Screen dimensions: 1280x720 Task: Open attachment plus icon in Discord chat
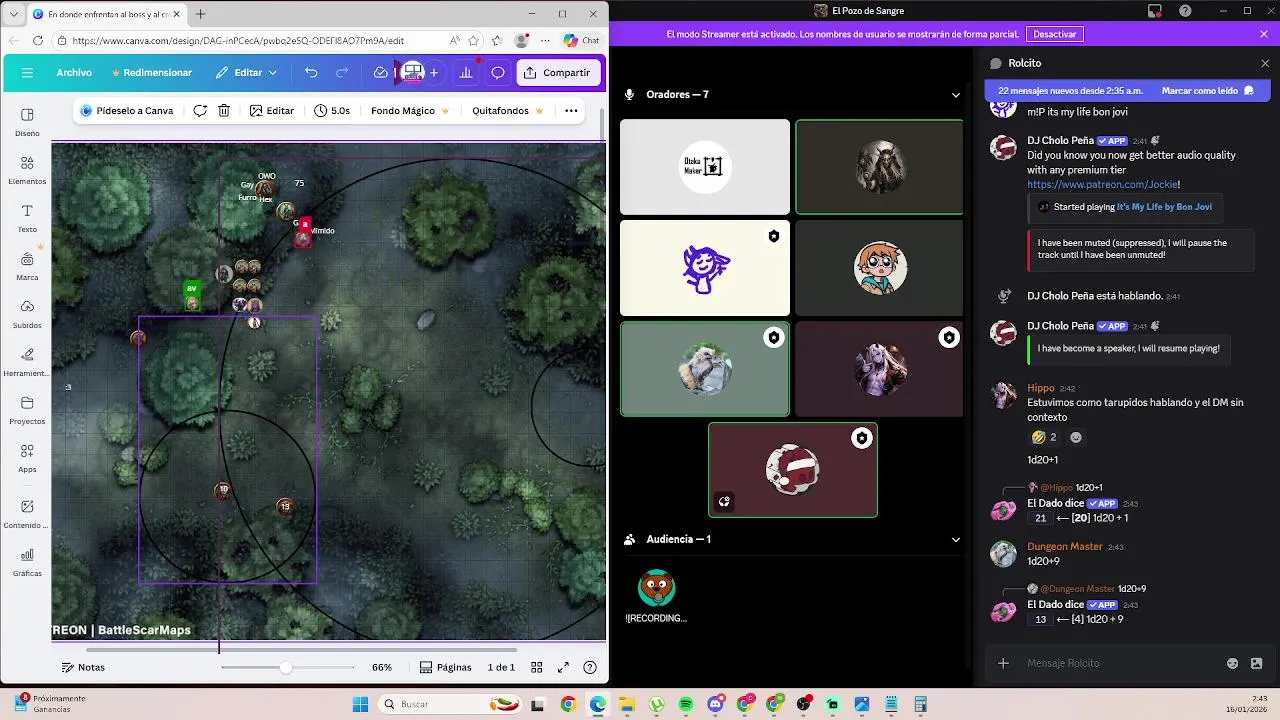(x=1003, y=663)
